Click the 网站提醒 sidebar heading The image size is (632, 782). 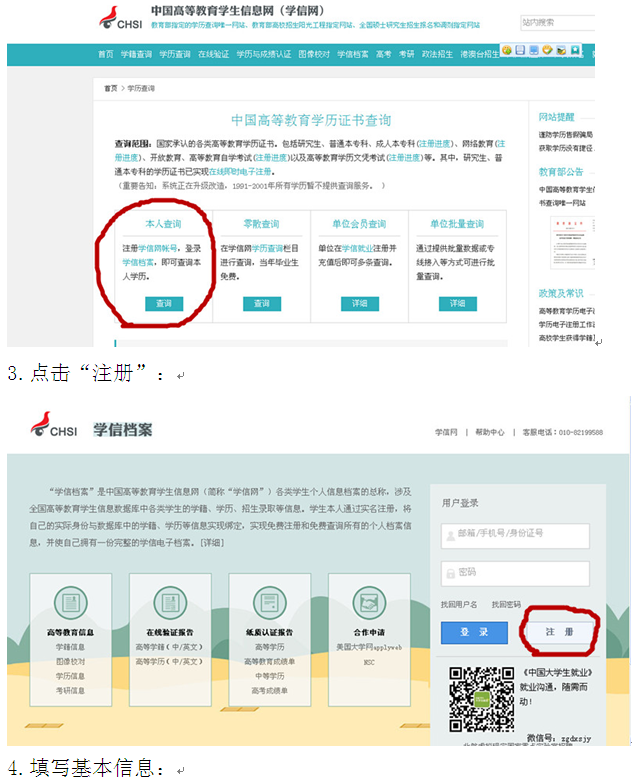(x=556, y=117)
